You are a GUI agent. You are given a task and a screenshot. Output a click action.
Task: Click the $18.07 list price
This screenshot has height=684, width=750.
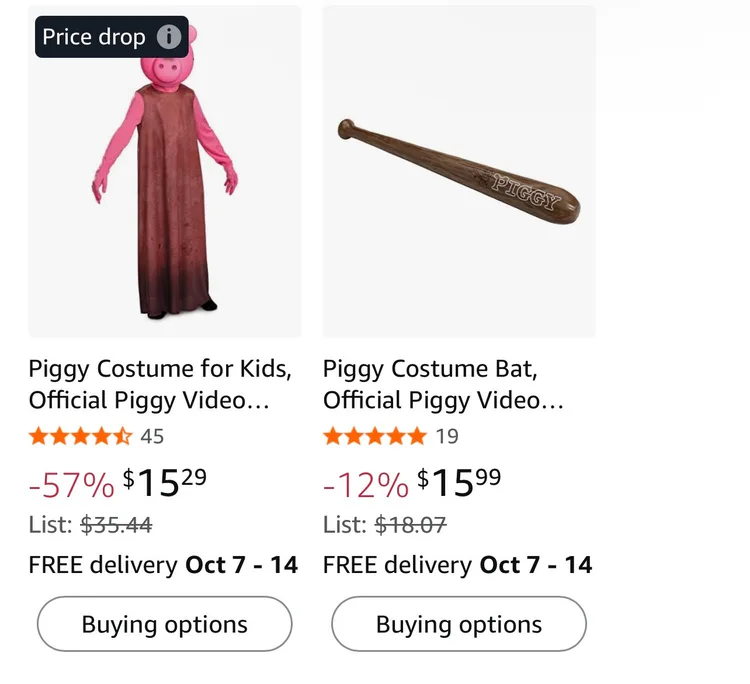click(410, 524)
